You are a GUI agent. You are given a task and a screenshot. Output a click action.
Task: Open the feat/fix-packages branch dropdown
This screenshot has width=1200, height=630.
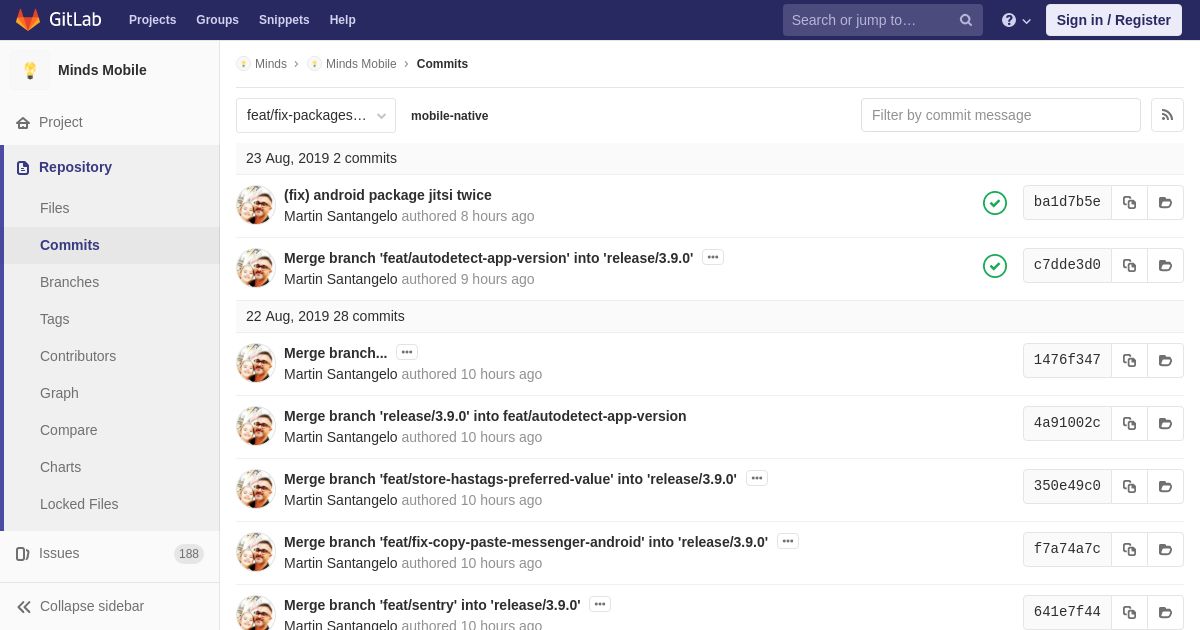[316, 115]
